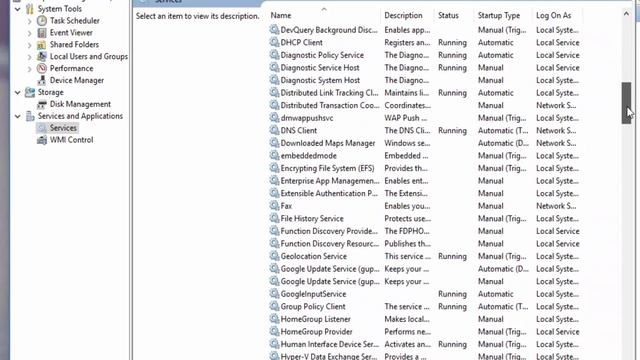Click the WMI Control icon
This screenshot has height=360, width=640.
tap(42, 140)
